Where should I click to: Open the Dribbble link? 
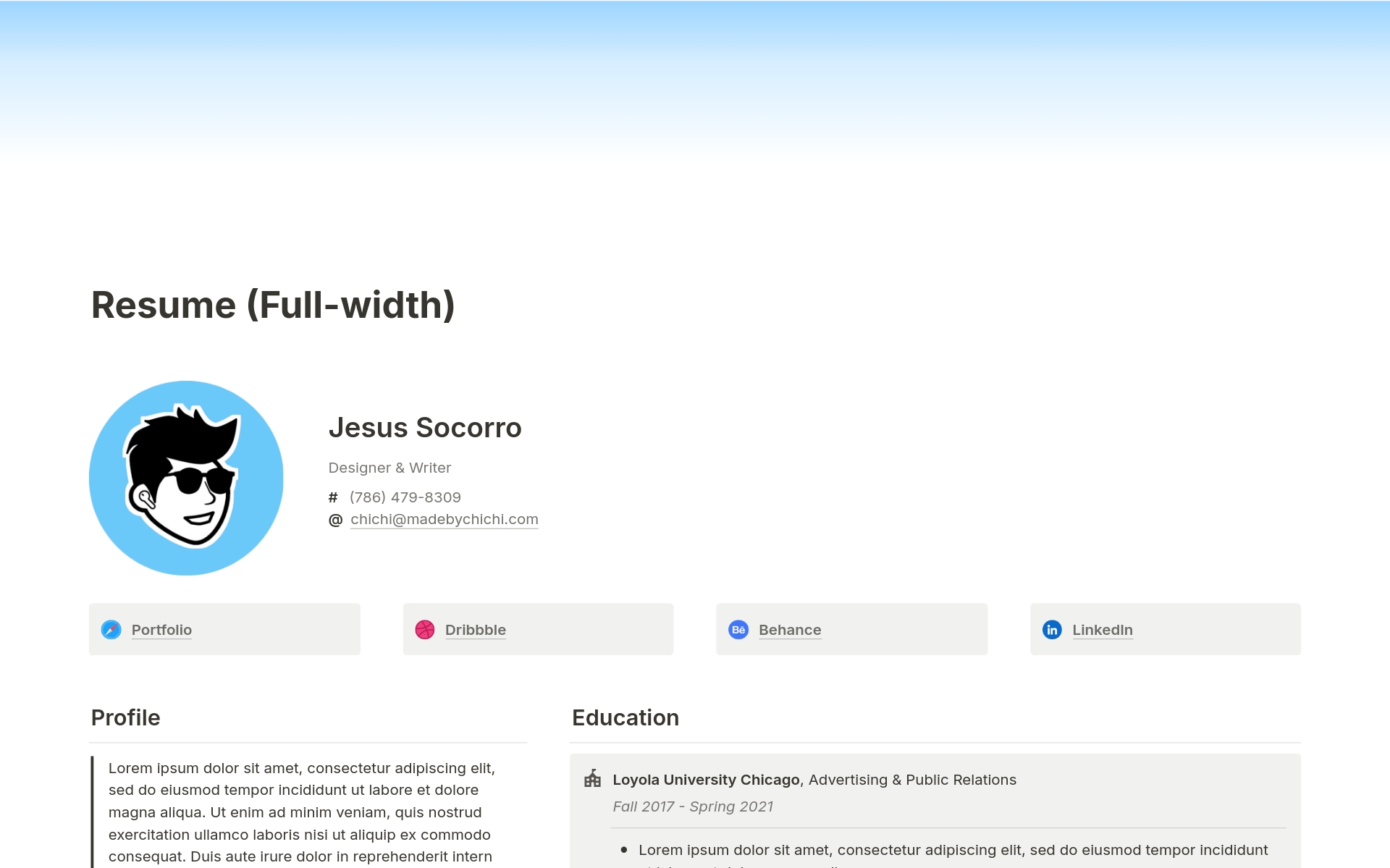(x=475, y=630)
